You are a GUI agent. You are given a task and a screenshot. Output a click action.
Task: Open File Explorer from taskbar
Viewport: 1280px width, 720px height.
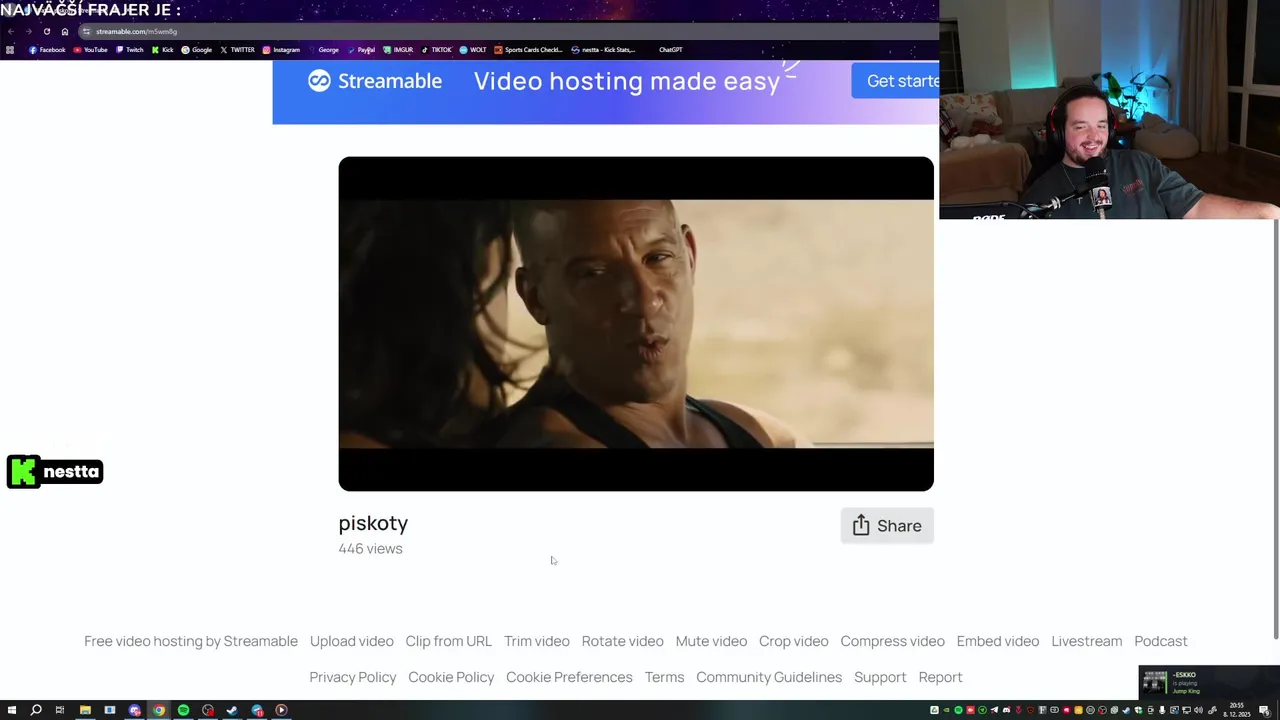click(85, 710)
